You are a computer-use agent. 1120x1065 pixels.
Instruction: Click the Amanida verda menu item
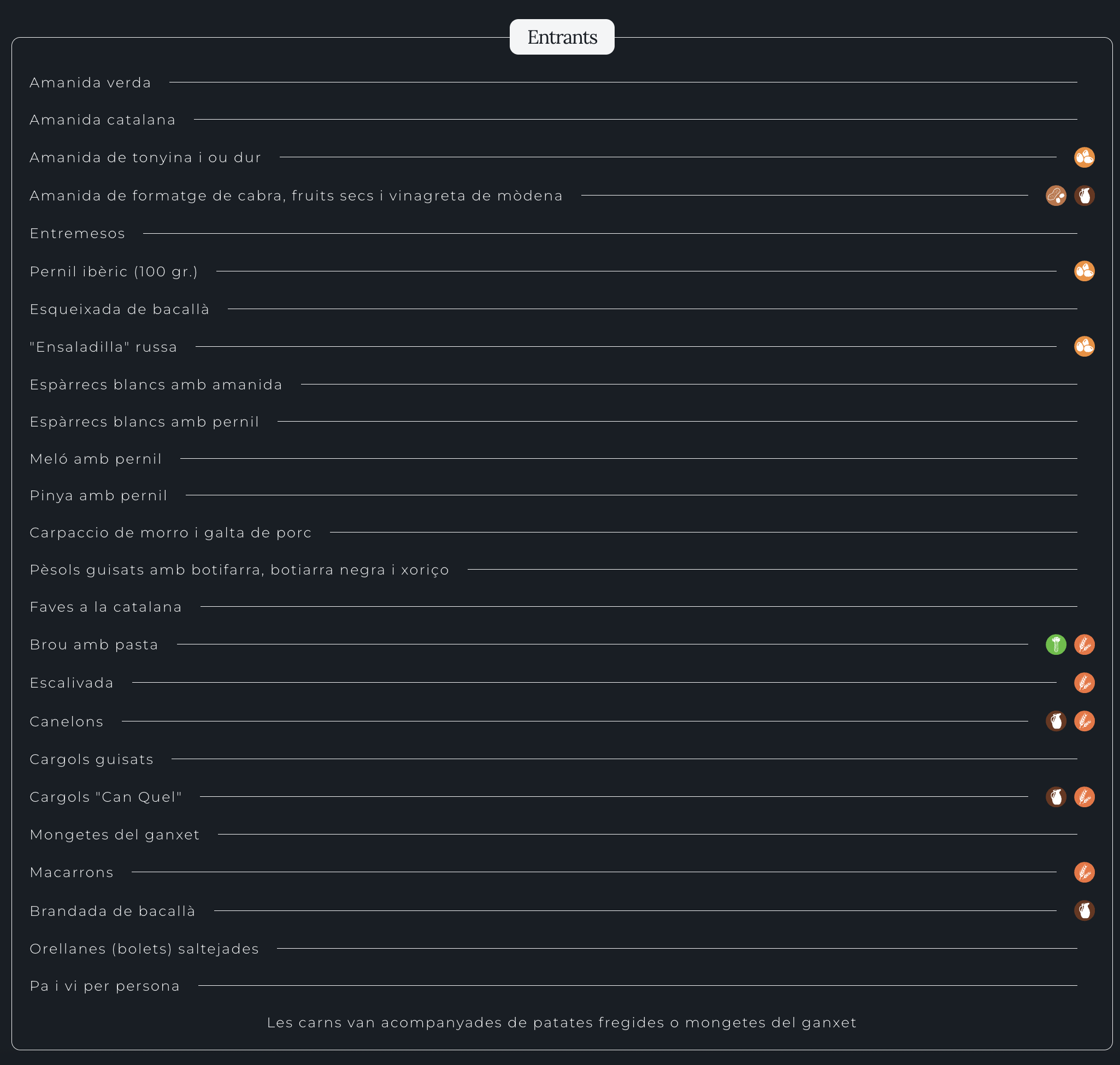click(90, 83)
